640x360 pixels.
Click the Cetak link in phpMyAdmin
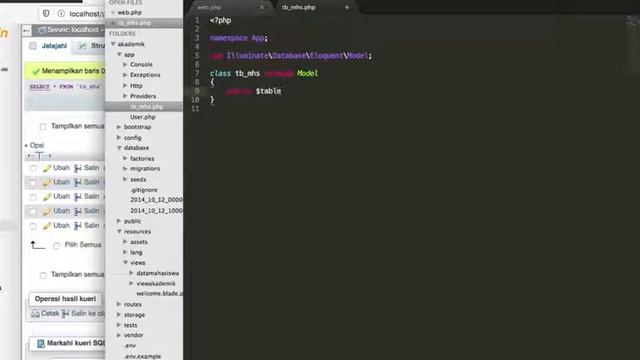pyautogui.click(x=50, y=313)
